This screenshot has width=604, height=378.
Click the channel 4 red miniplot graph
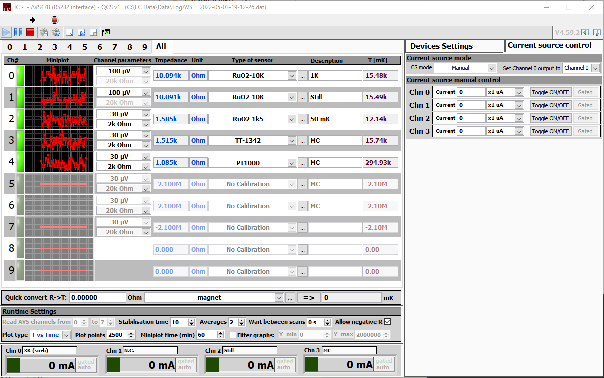click(59, 162)
